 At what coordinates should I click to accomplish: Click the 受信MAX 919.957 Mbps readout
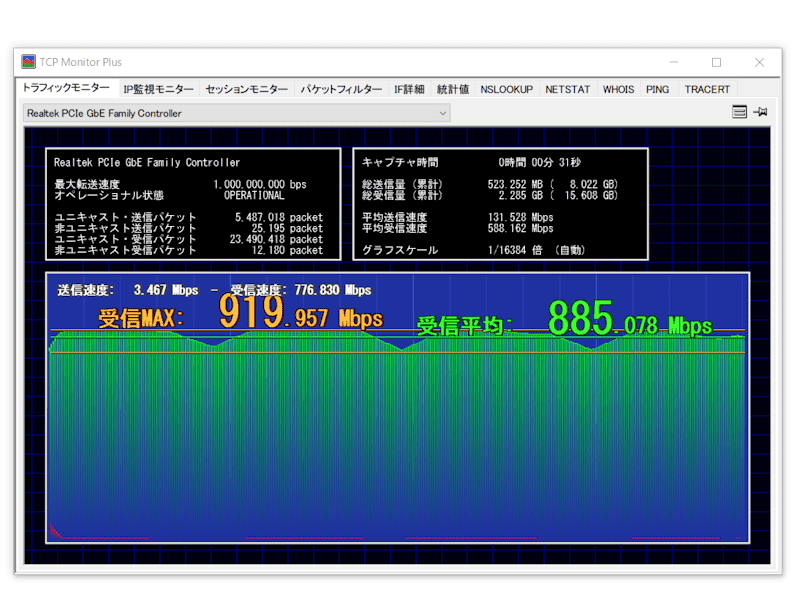(x=240, y=312)
